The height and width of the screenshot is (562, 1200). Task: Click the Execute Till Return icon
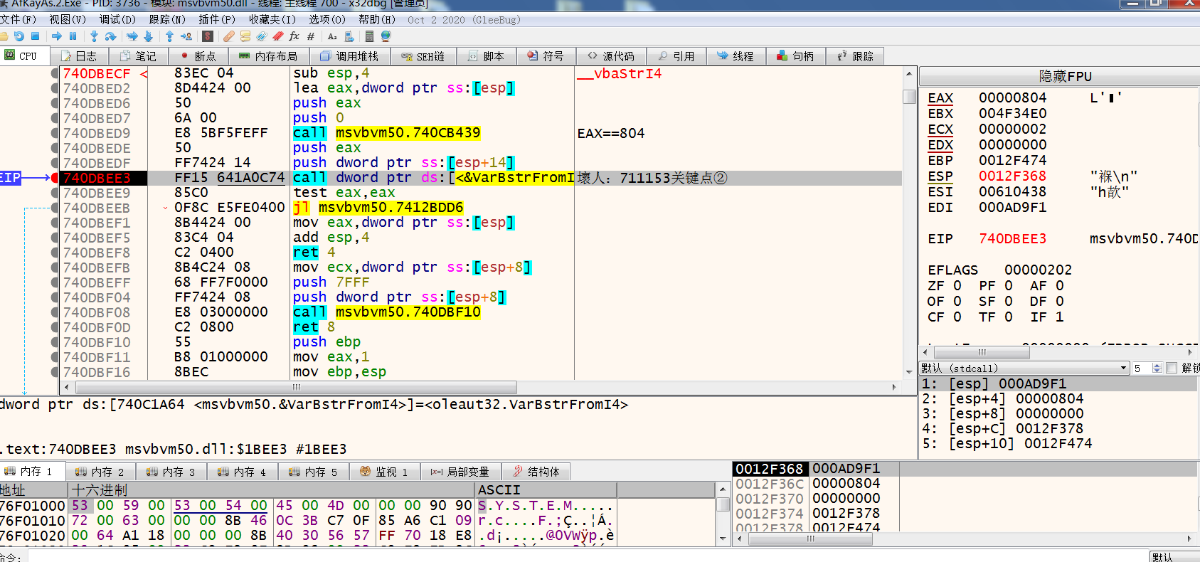(x=170, y=36)
